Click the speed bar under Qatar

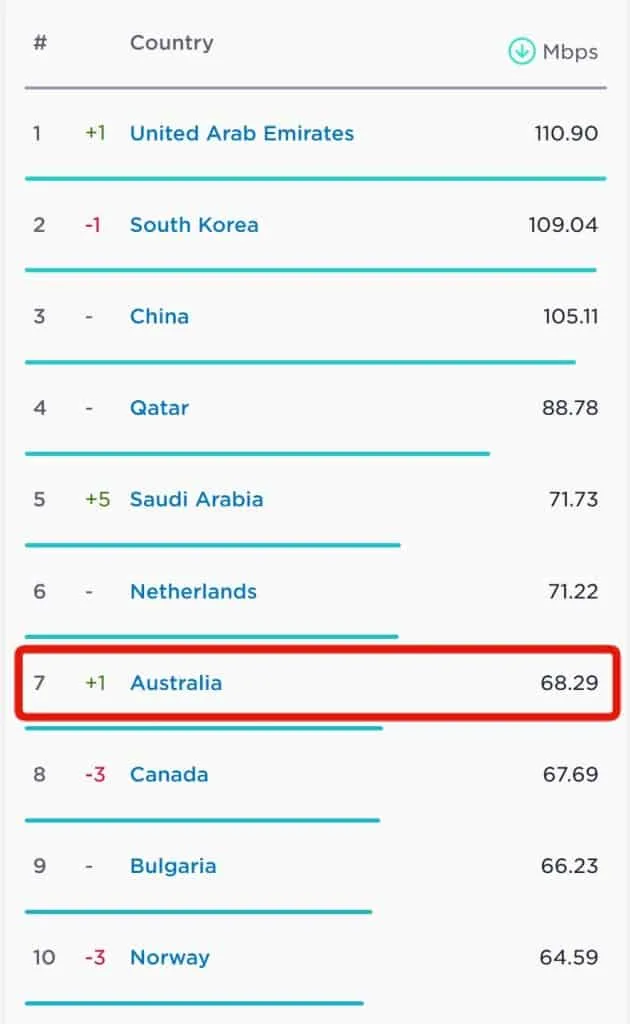coord(257,453)
